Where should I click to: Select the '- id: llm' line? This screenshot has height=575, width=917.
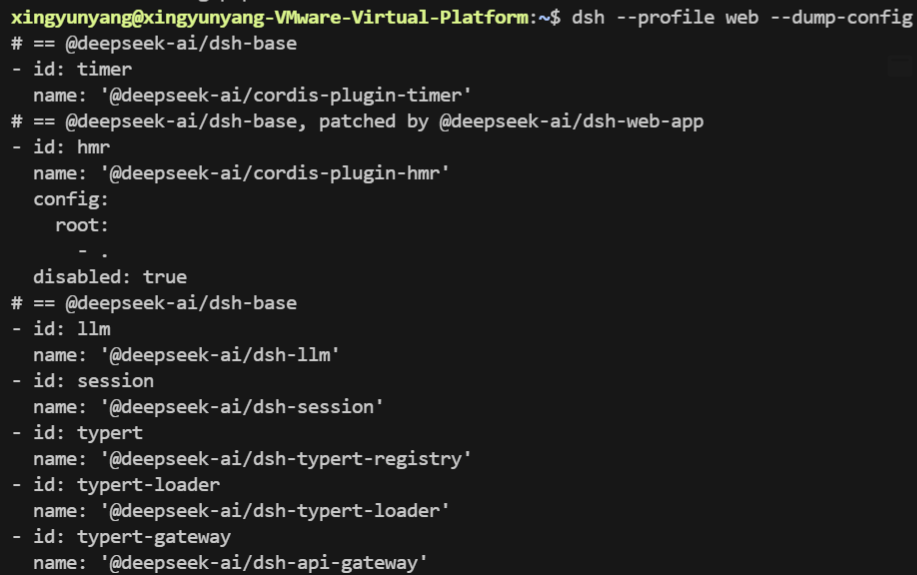tap(60, 329)
